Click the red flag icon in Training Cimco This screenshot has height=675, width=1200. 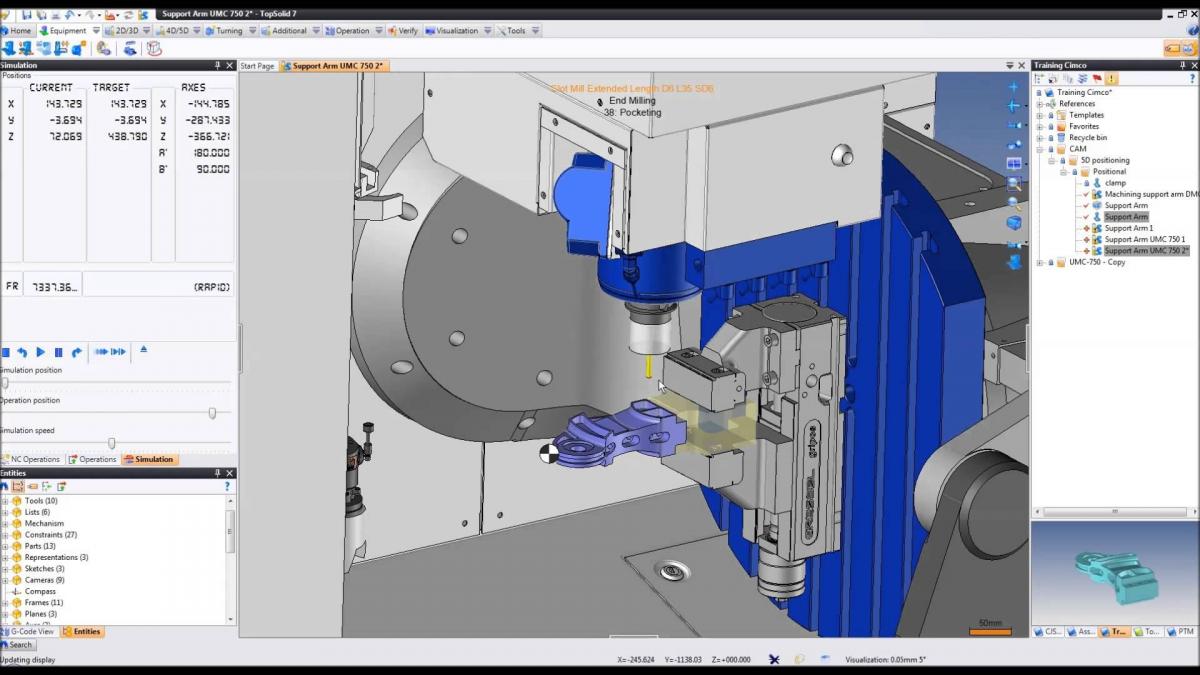(1097, 78)
